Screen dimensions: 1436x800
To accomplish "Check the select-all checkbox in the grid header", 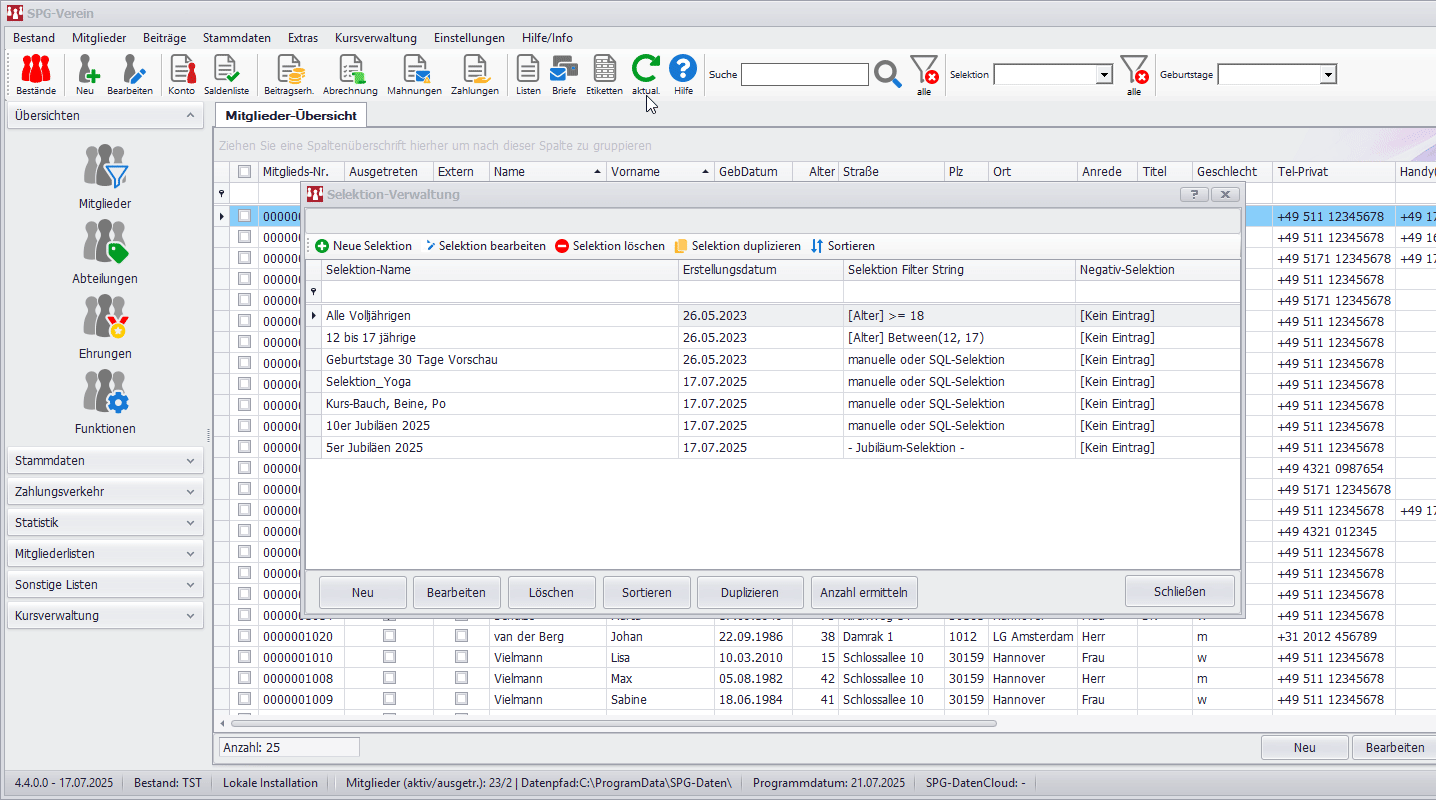I will 244,171.
